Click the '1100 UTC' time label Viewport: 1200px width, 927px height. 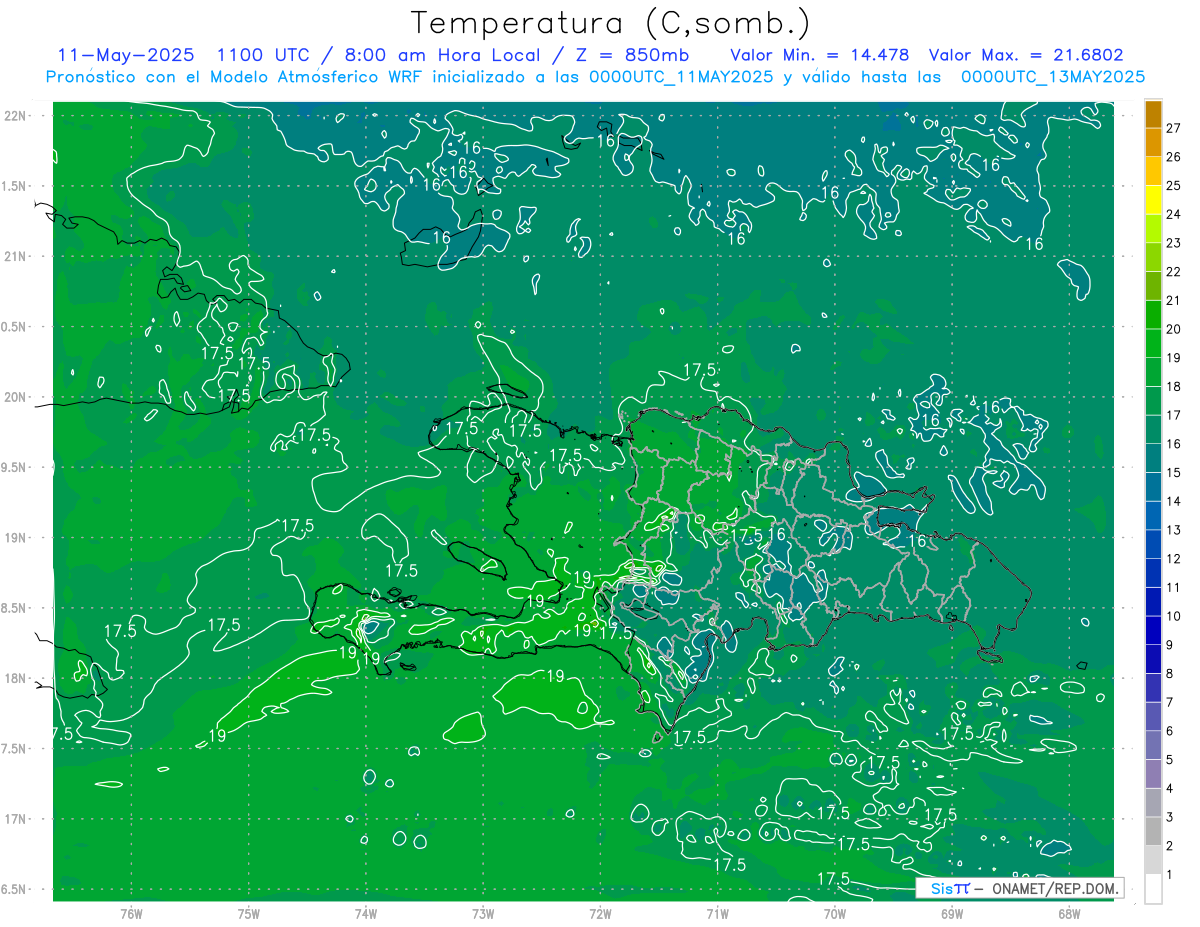click(x=262, y=55)
